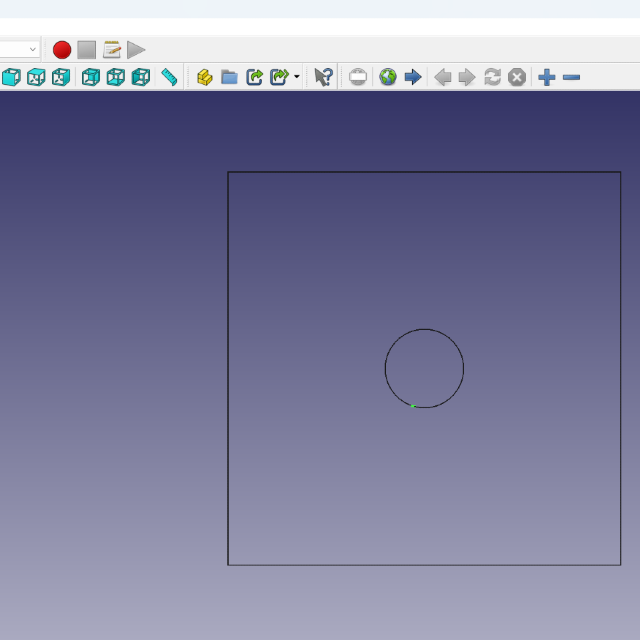Select the measure distance ruler tool
Screen dimensions: 640x640
click(169, 77)
